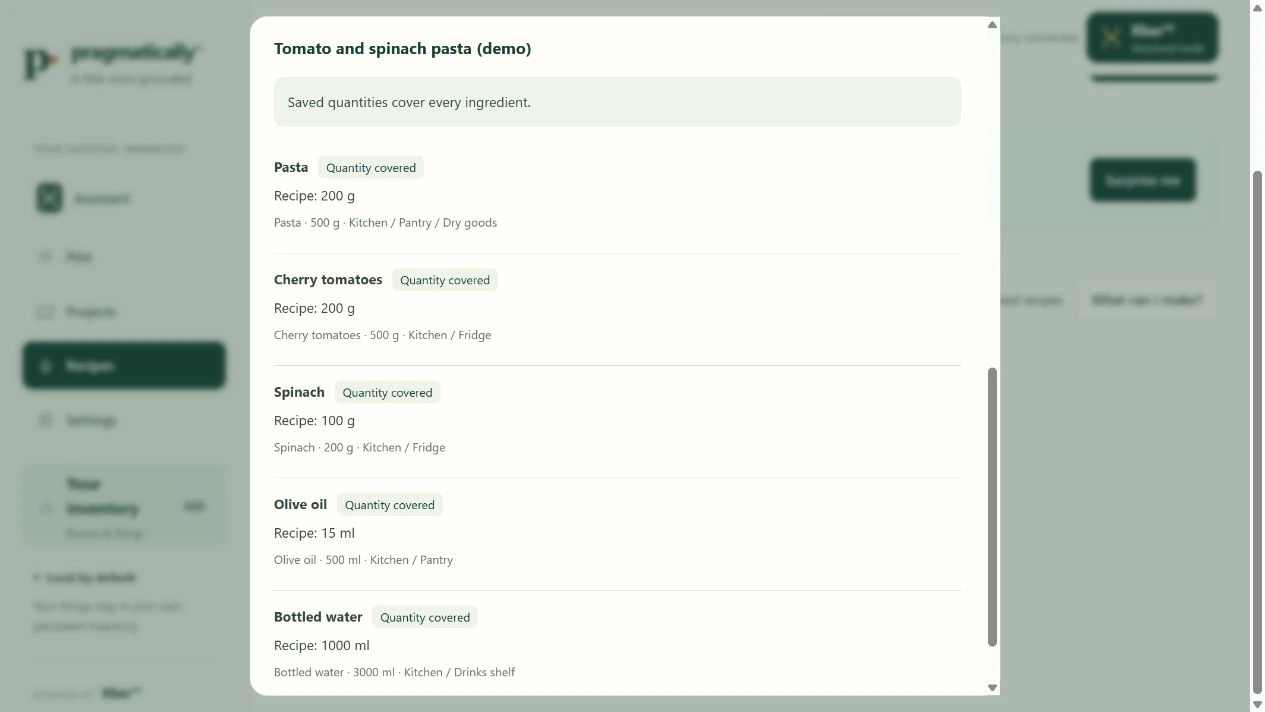Screen dimensions: 1265x712
Task: Click 'Recipe: 100 g' under Spinach
Action: click(x=314, y=421)
